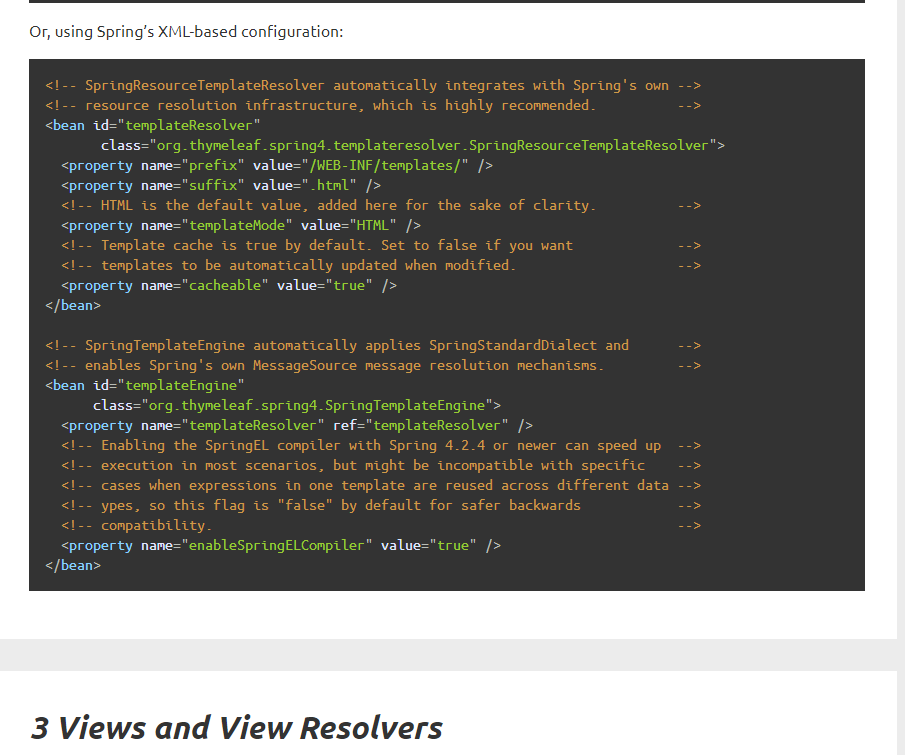Screen dimensions: 905x755
Task: Click the property name="templateMode" line
Action: [x=241, y=226]
